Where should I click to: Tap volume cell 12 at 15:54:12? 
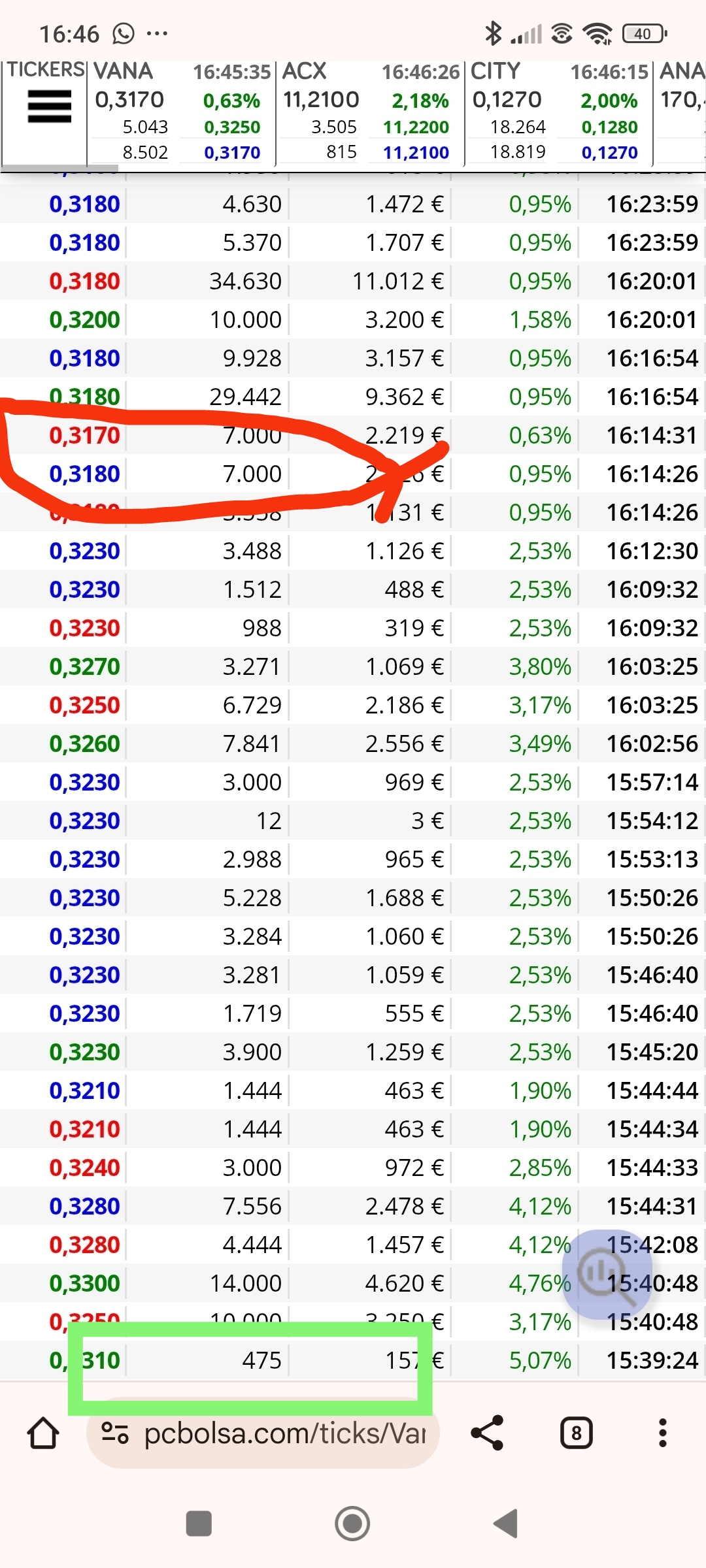click(269, 821)
